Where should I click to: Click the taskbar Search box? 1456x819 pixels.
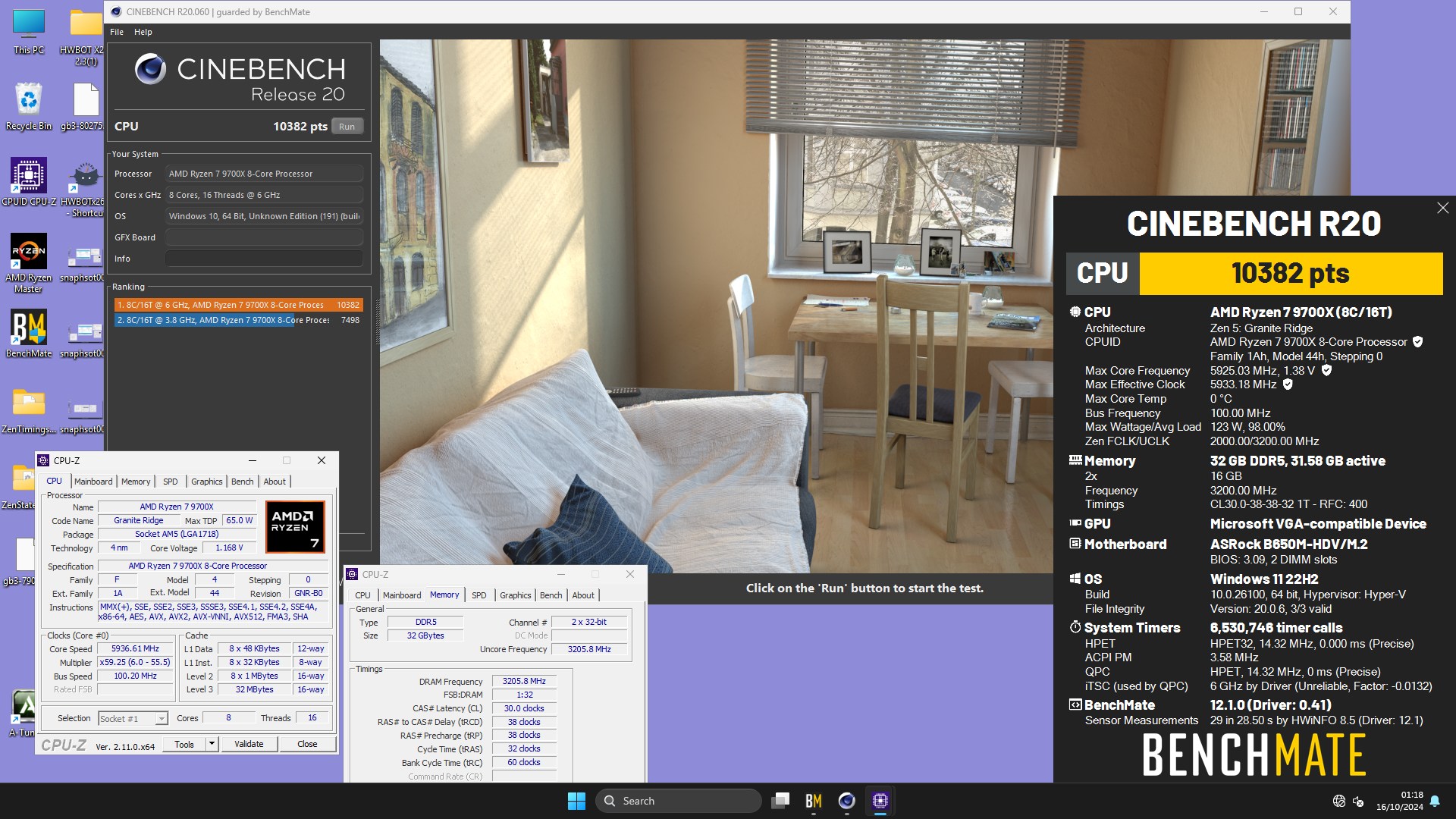[679, 801]
